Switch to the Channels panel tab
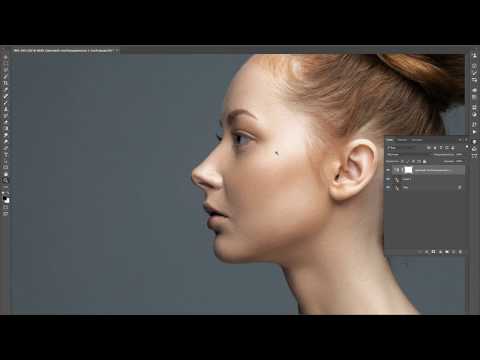This screenshot has width=480, height=360. click(403, 140)
